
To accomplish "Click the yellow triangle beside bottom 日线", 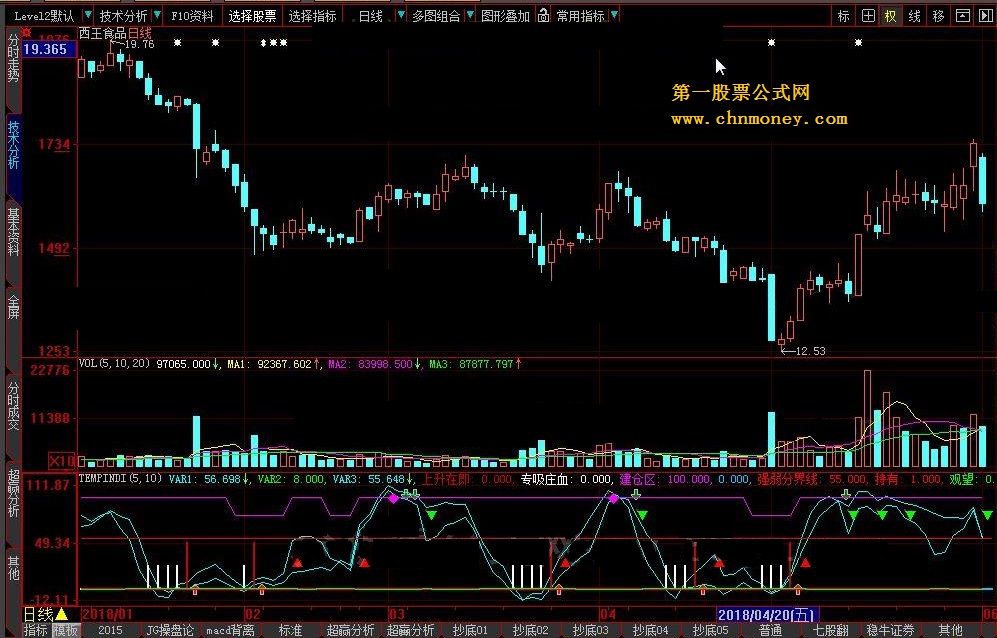I will coord(62,614).
